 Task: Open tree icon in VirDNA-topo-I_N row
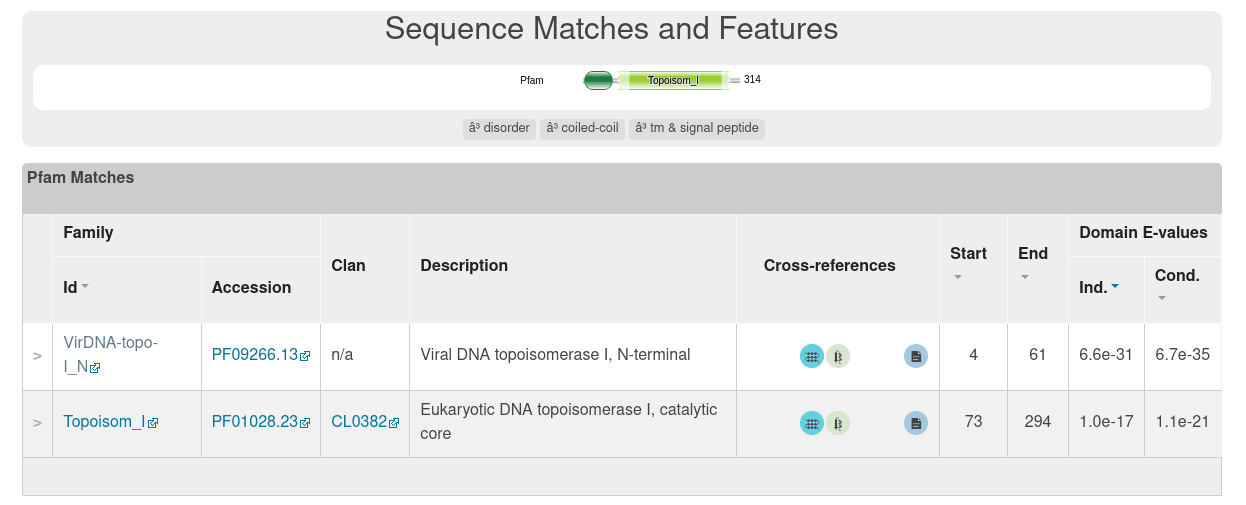(838, 356)
